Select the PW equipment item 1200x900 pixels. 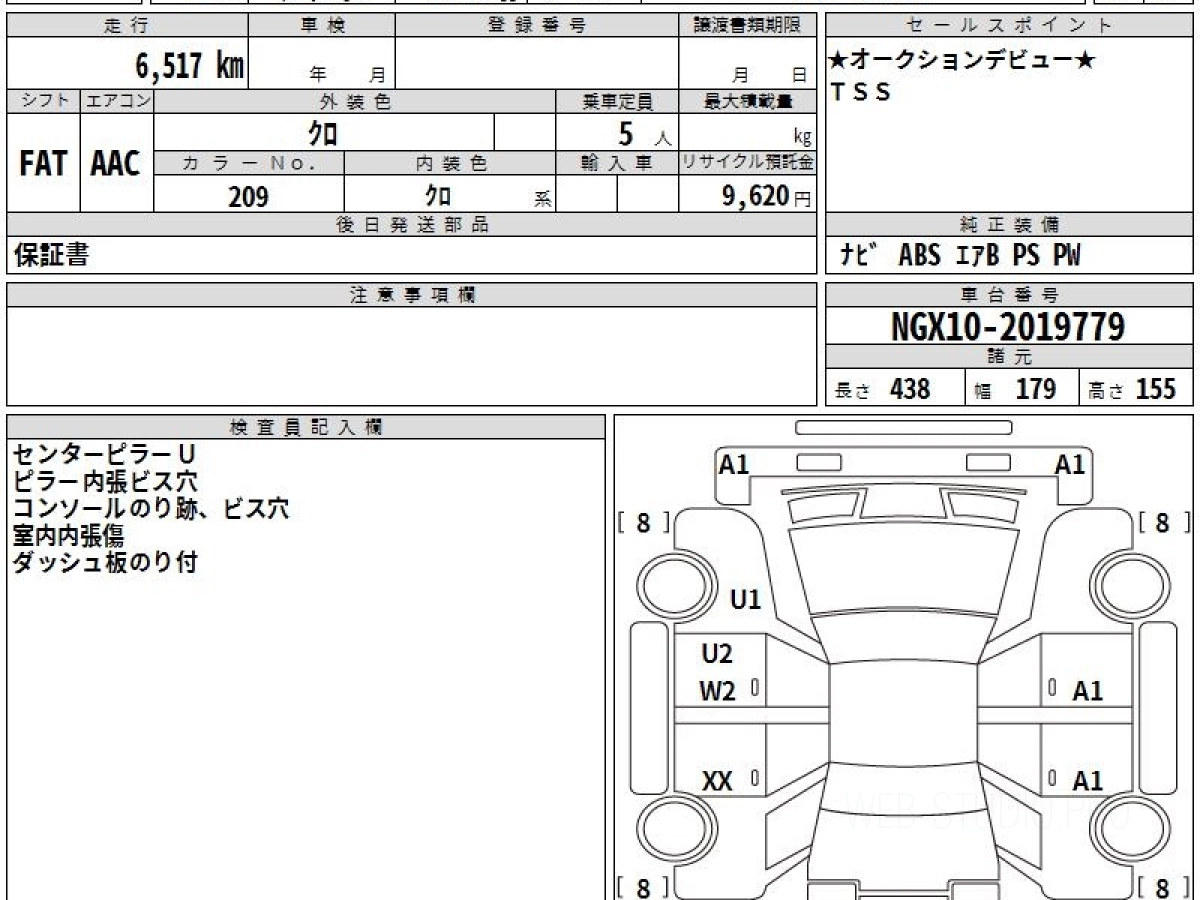(x=1066, y=256)
